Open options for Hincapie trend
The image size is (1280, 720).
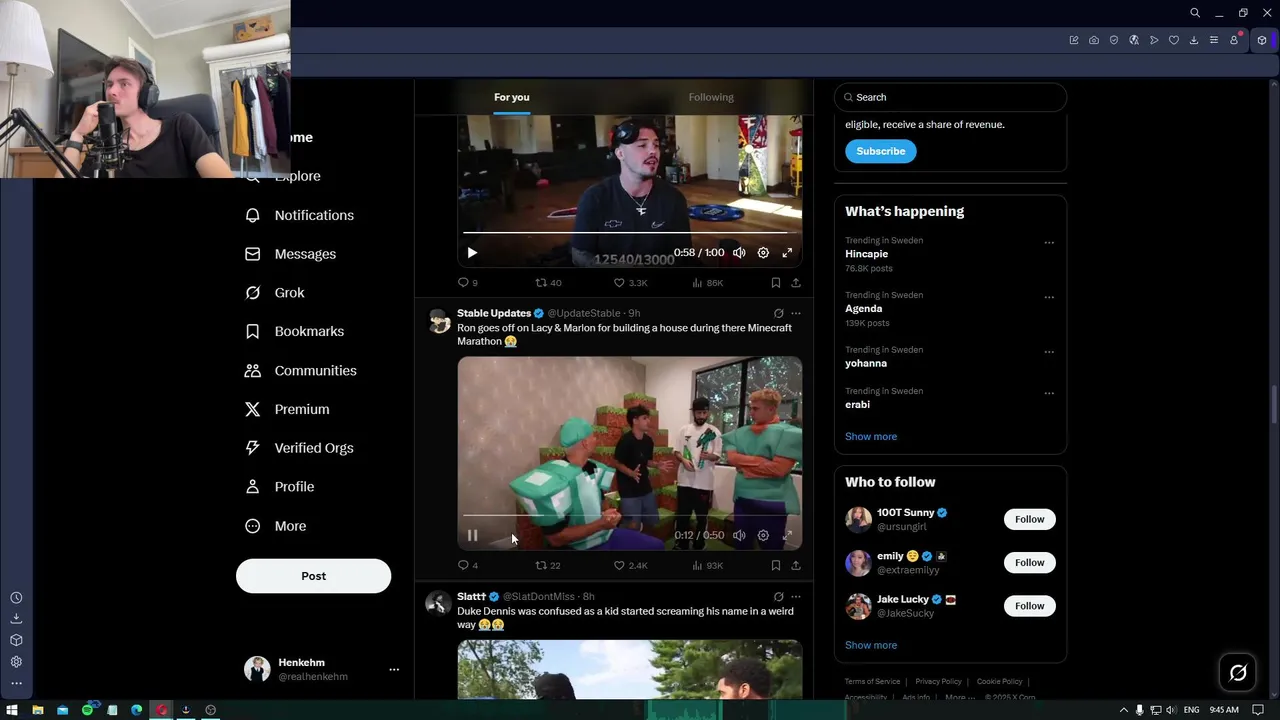point(1049,242)
